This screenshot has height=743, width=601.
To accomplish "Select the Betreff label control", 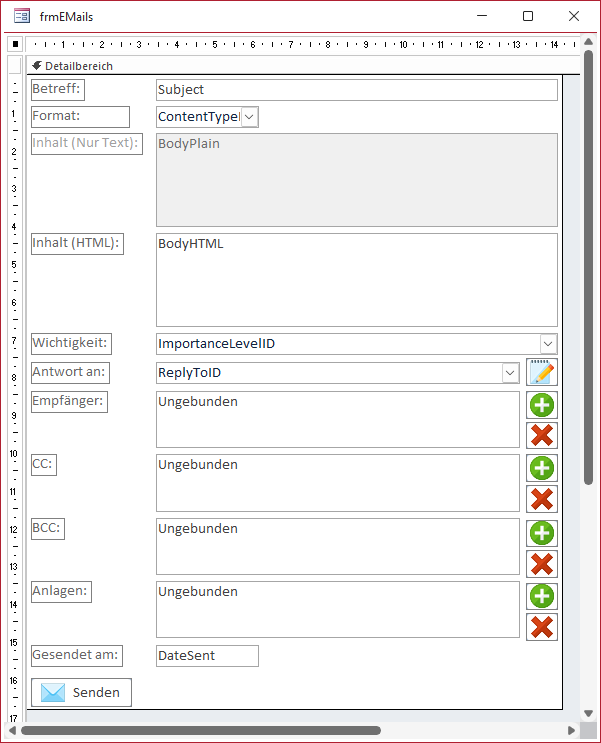I will tap(57, 89).
